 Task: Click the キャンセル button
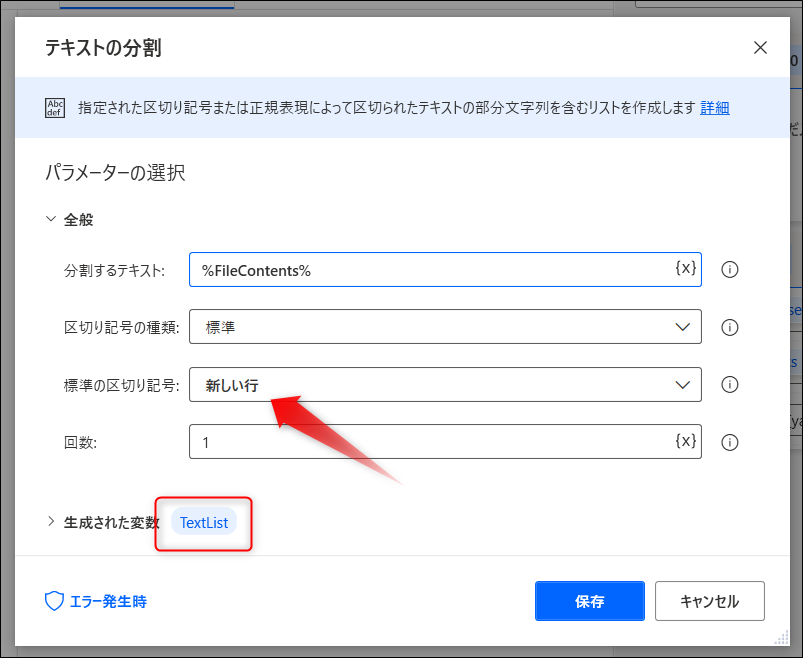click(709, 601)
